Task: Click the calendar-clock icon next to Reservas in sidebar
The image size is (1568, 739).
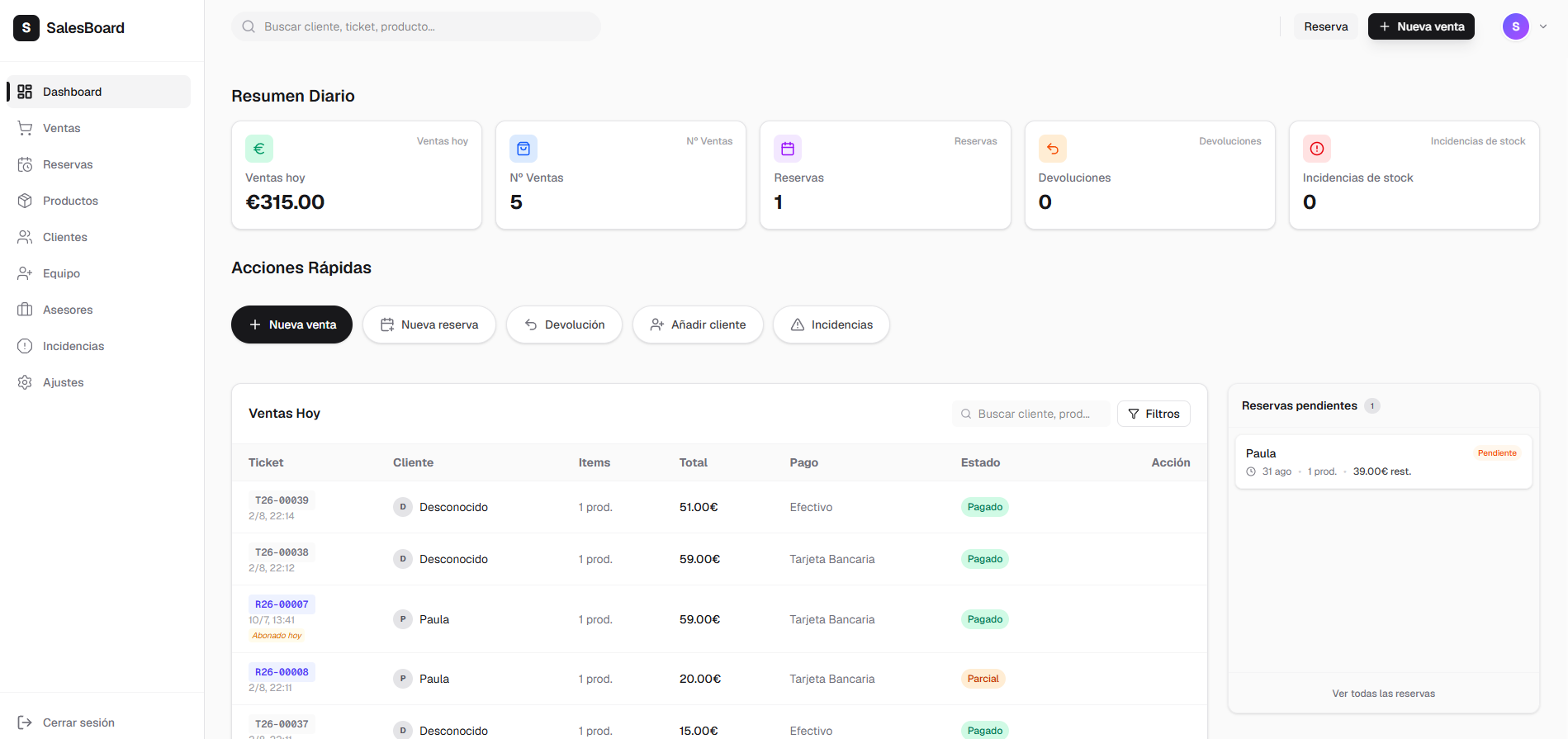Action: pyautogui.click(x=25, y=164)
